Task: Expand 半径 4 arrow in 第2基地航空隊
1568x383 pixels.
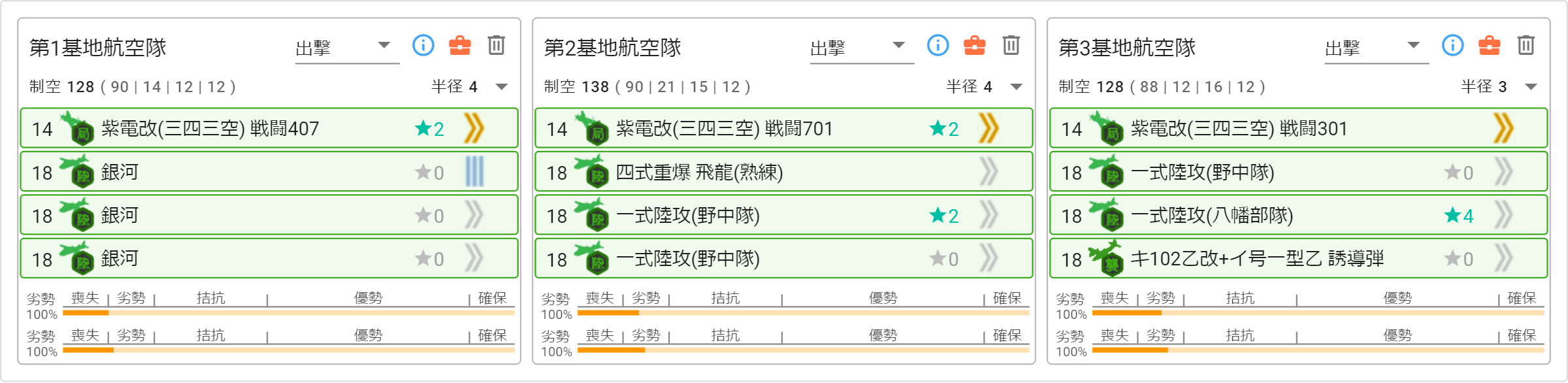Action: click(1017, 87)
